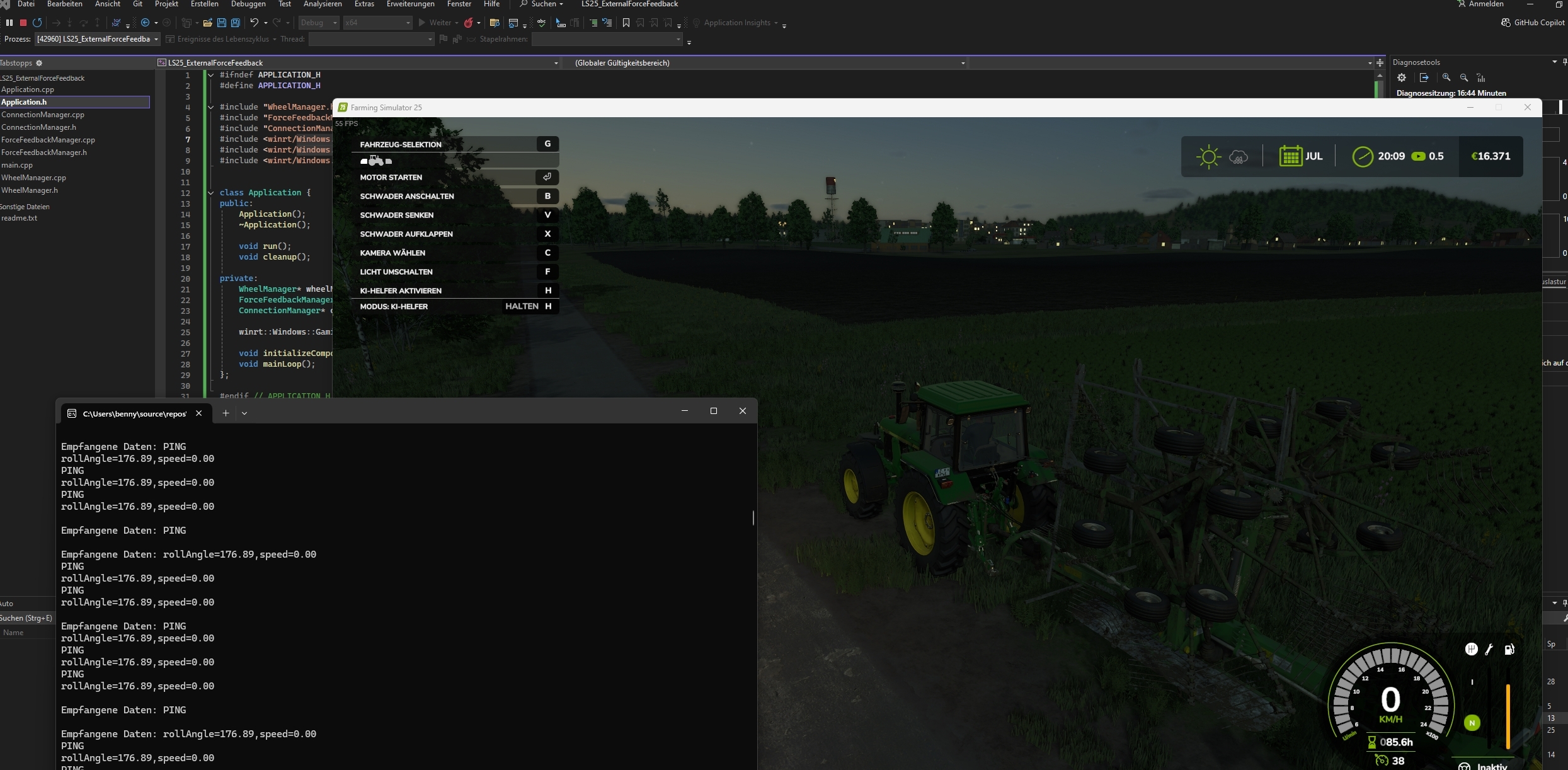Collapse the class Application code block
Screen dimensions: 1568x770
pos(210,193)
